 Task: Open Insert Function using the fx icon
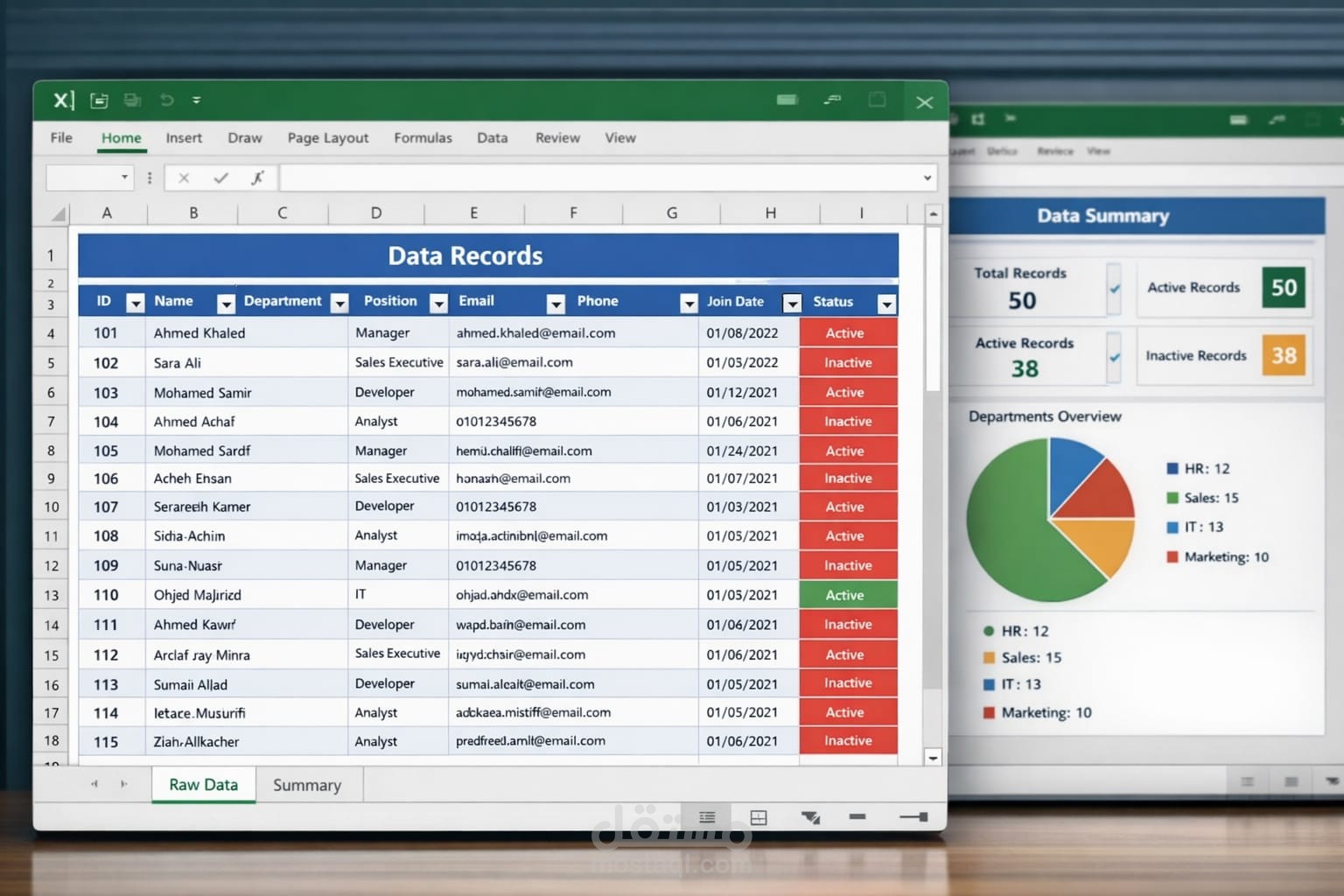(x=258, y=178)
